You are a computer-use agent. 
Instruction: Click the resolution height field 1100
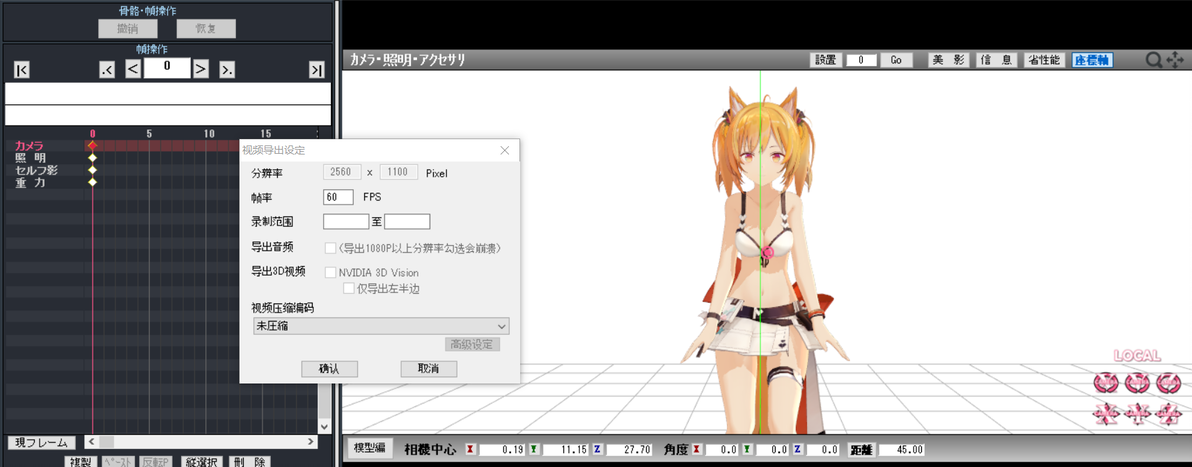[x=399, y=173]
